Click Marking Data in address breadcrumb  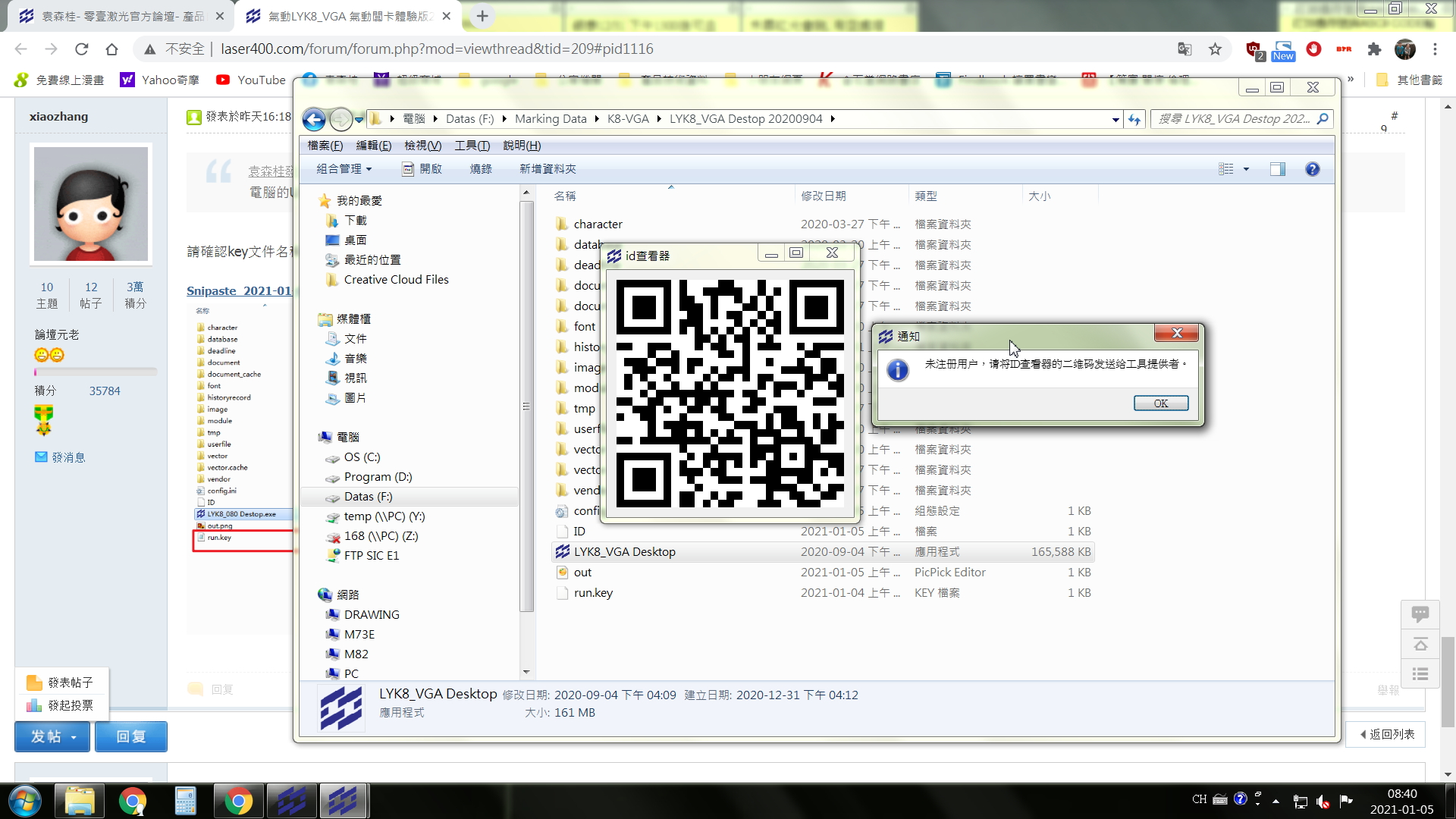pyautogui.click(x=551, y=119)
